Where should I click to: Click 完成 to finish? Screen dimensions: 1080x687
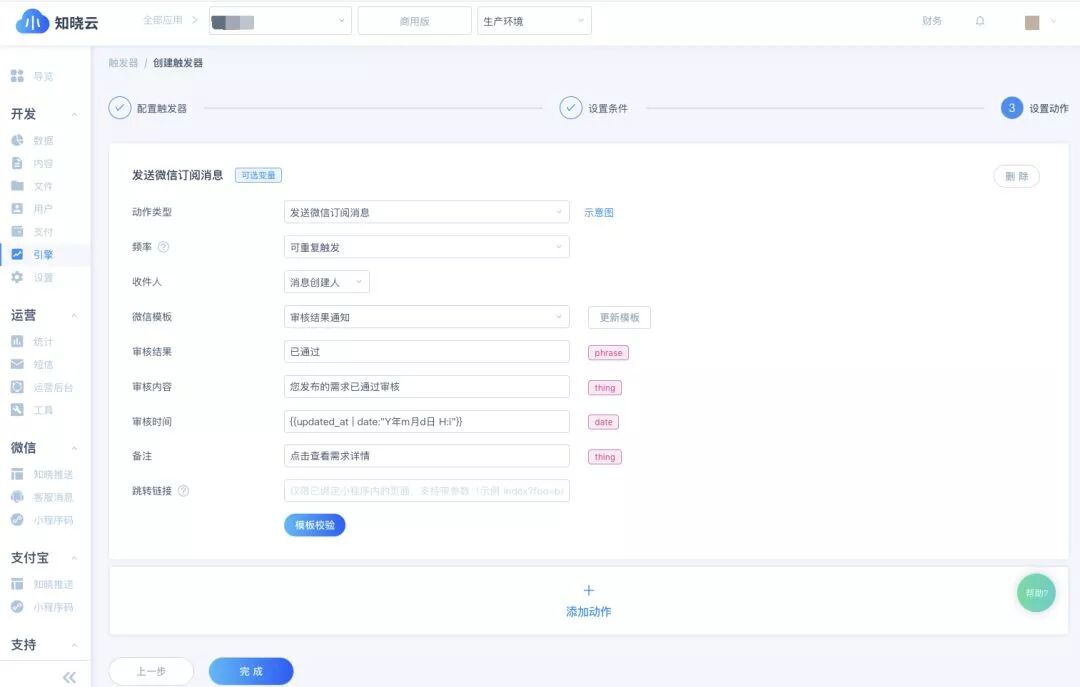(251, 671)
